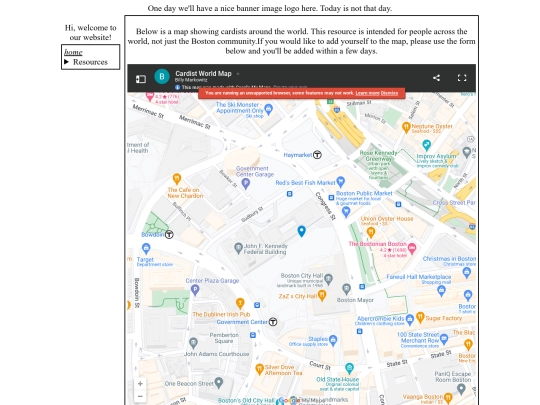Viewport: 540px width, 405px height.
Task: Click the Sugar Factory restaurant pin
Action: click(420, 317)
